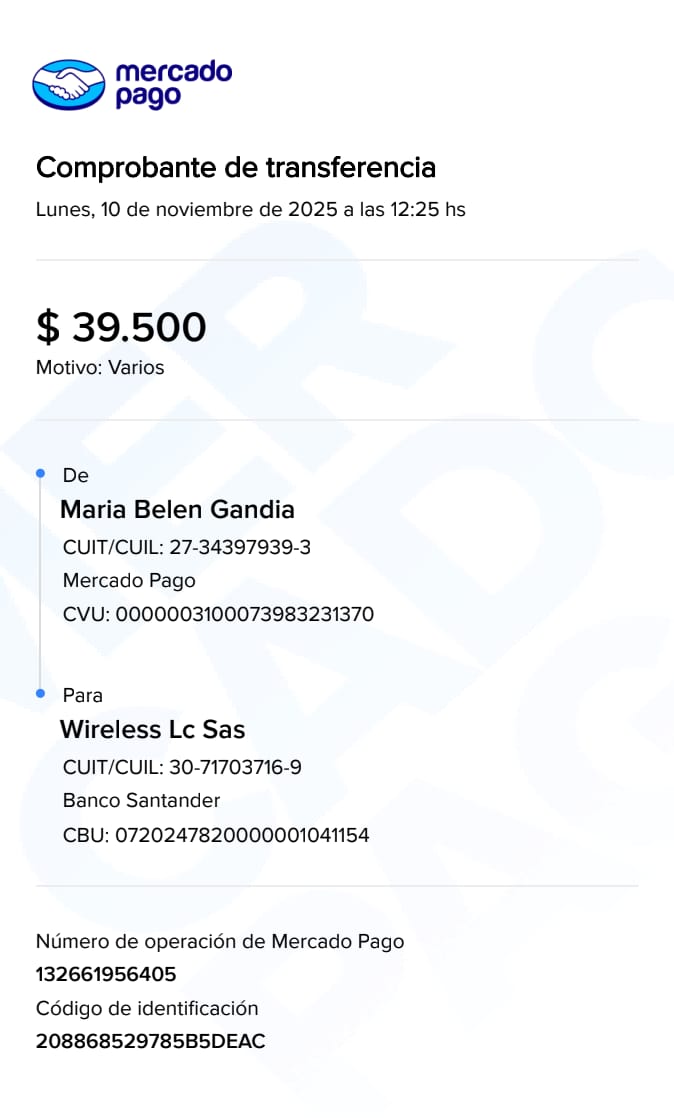Click the sender's "Mercado Pago" account label
Viewport: 674px width, 1118px height.
[x=129, y=581]
